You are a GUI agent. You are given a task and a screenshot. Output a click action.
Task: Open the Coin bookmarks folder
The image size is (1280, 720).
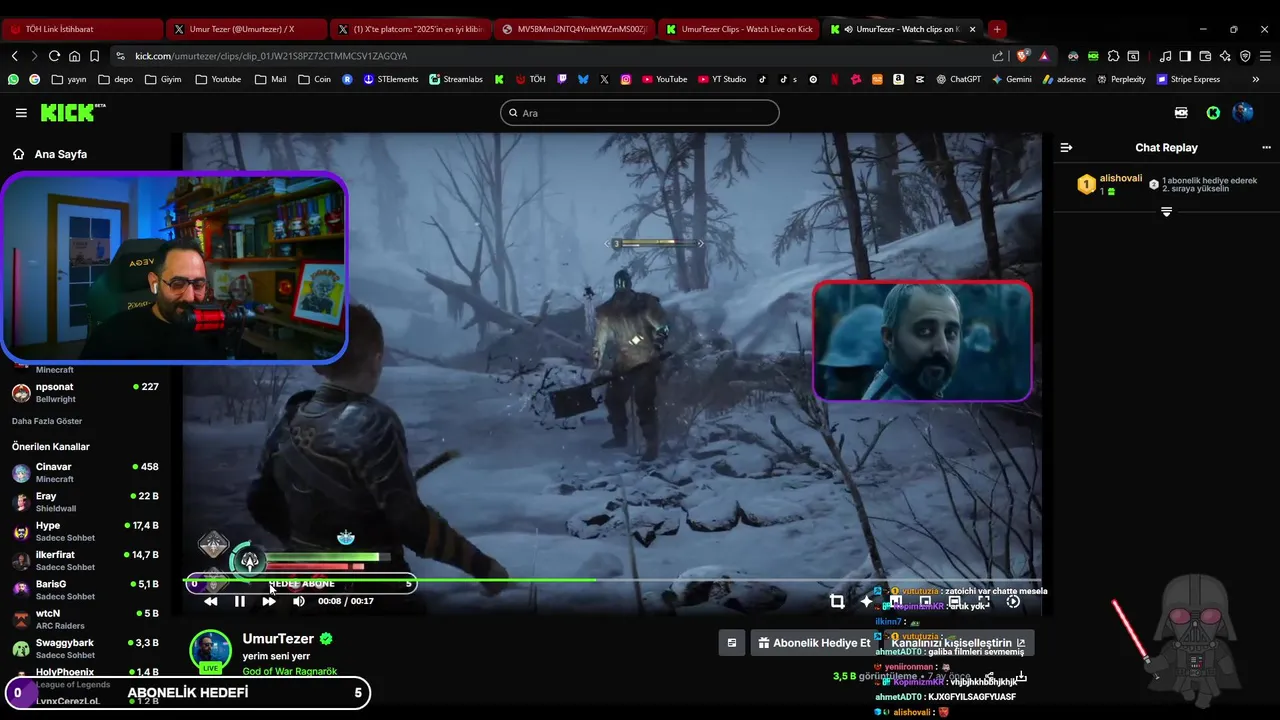[x=314, y=79]
